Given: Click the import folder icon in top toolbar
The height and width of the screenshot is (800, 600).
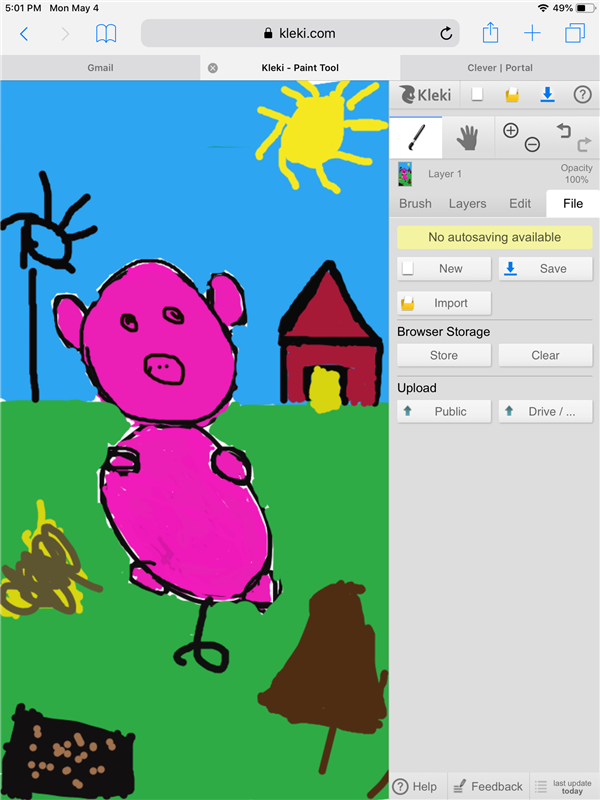Looking at the screenshot, I should pyautogui.click(x=512, y=95).
